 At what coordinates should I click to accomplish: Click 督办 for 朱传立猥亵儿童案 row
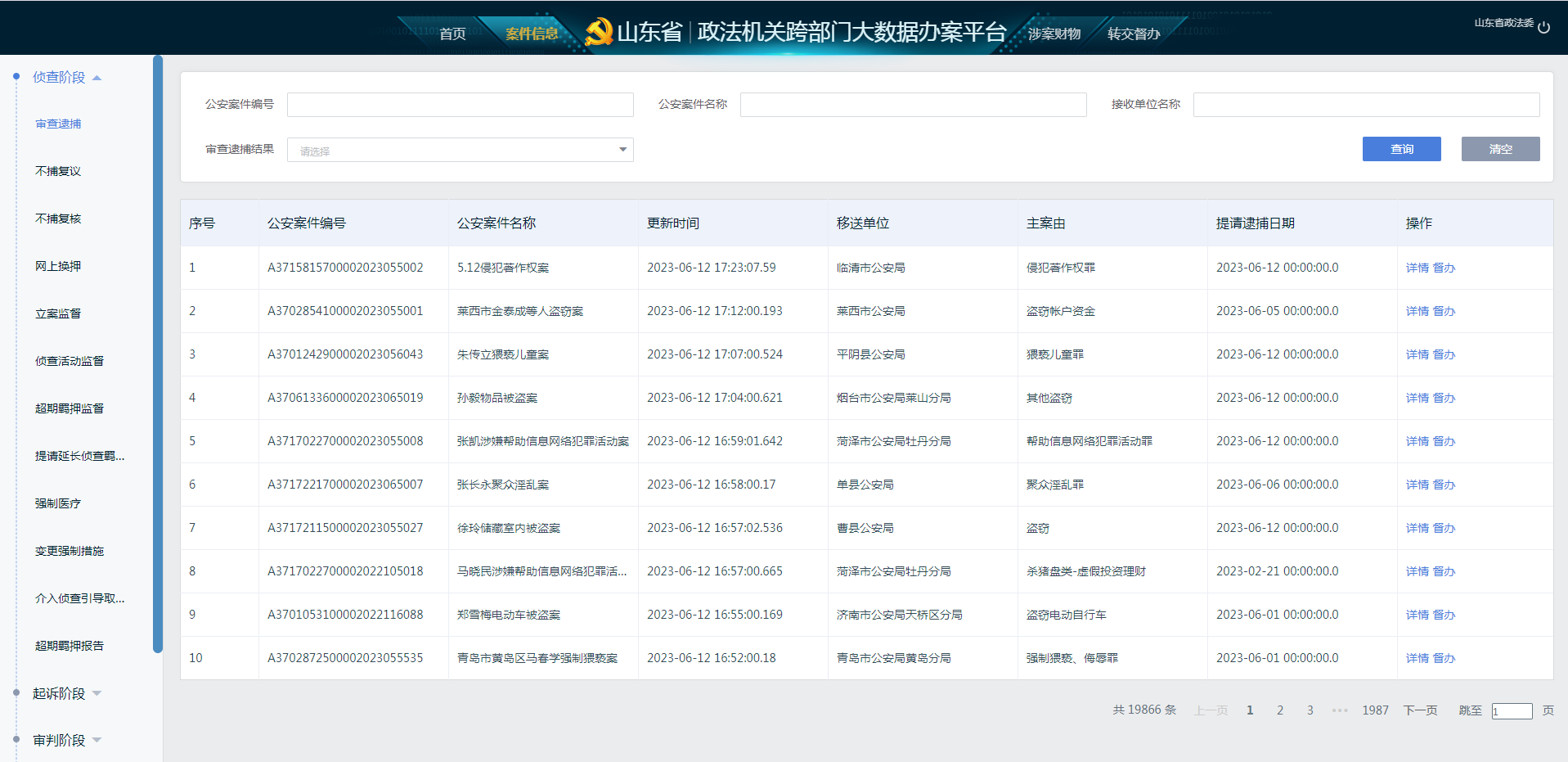[x=1444, y=354]
